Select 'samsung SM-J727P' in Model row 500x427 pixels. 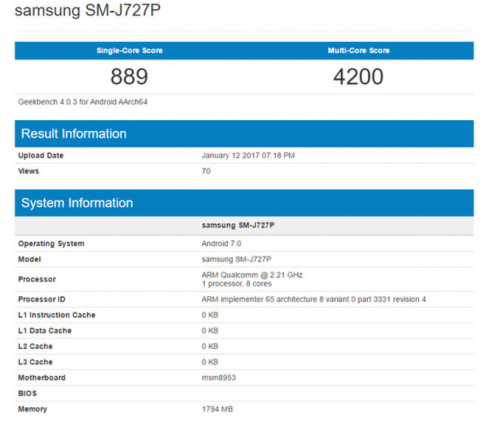(x=236, y=259)
